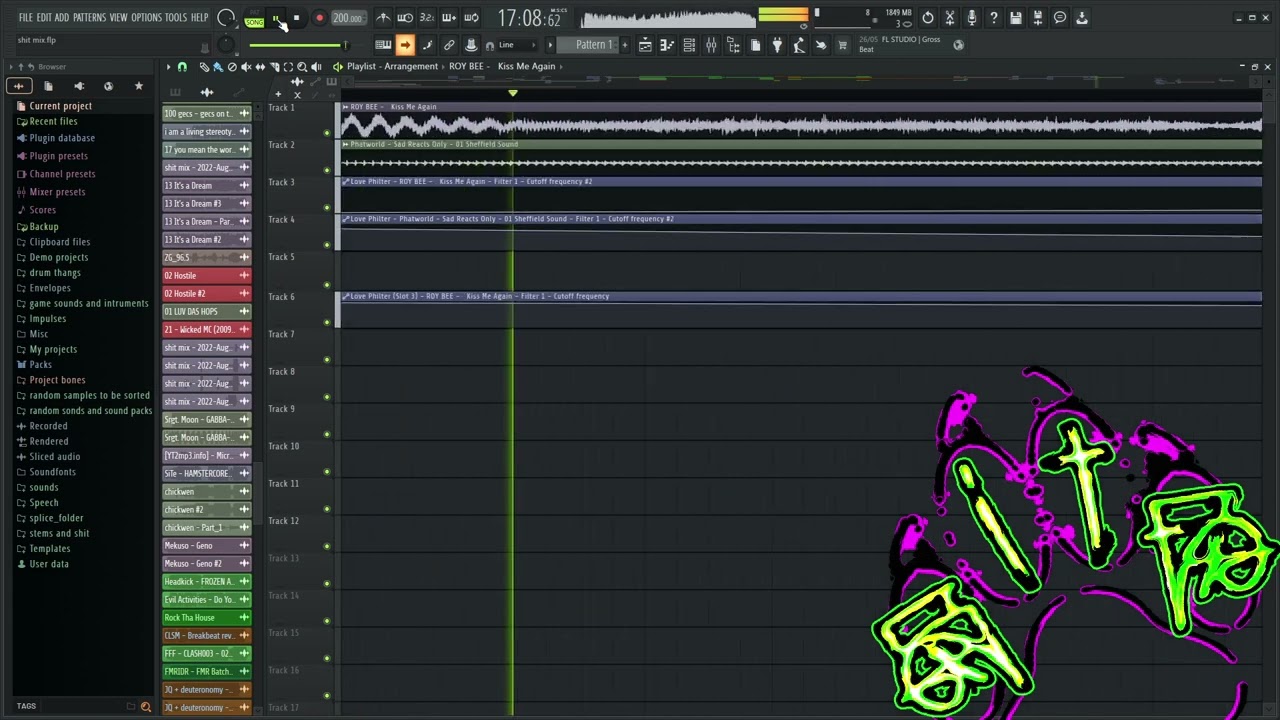Click the microphone one-click recording icon
The width and height of the screenshot is (1280, 720).
click(x=972, y=18)
